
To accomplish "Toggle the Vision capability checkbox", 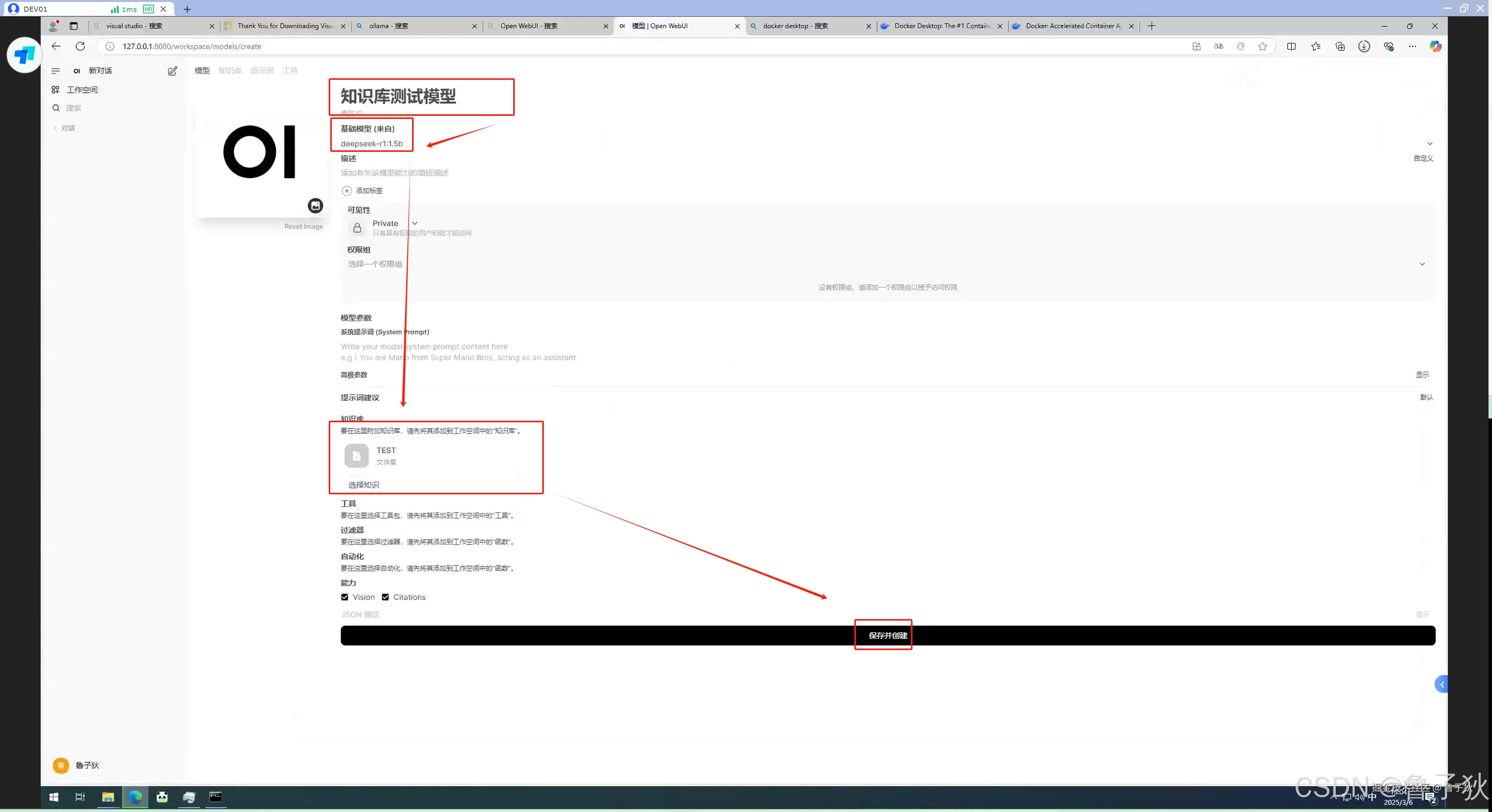I will click(345, 597).
